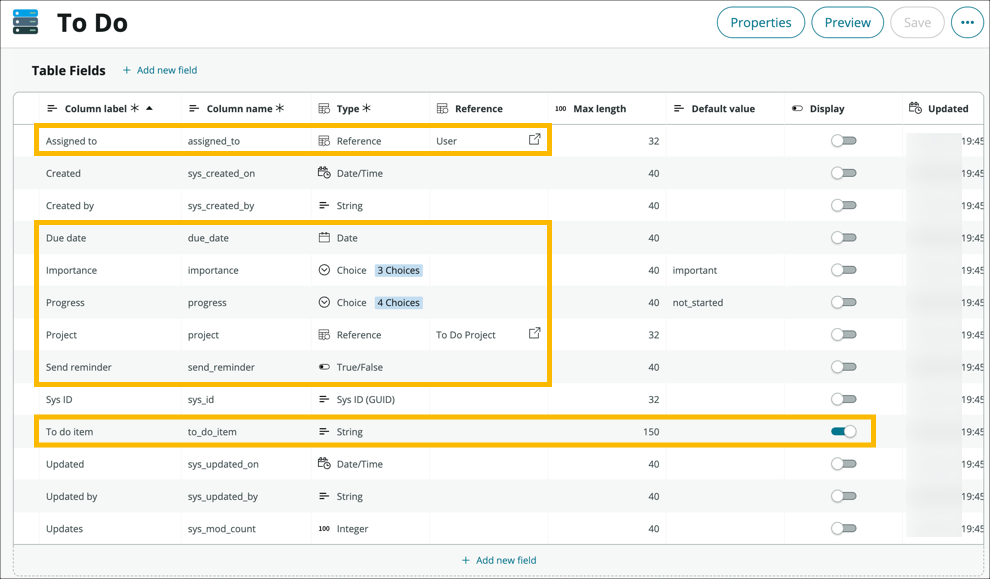The height and width of the screenshot is (579, 990).
Task: Open the 3 Choices list for Importance
Action: 398,270
